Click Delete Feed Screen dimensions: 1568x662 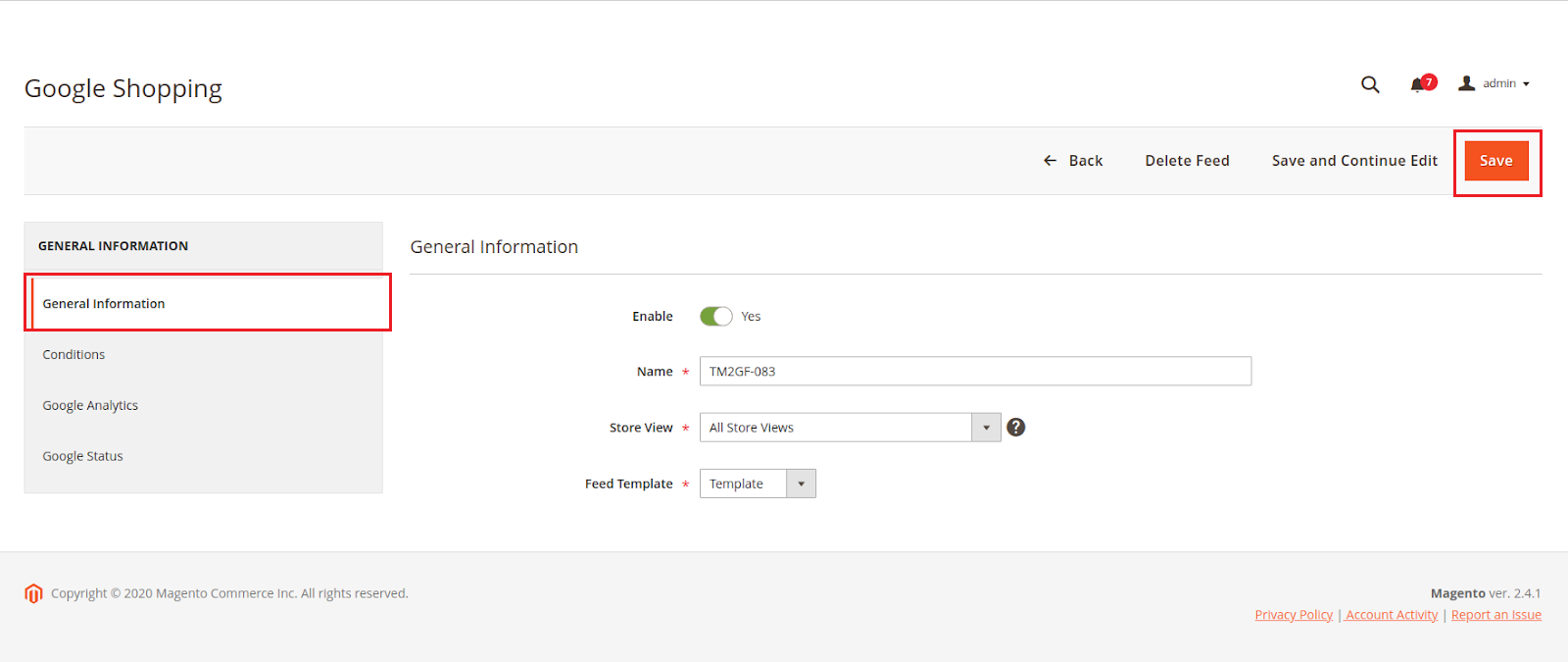(1187, 161)
